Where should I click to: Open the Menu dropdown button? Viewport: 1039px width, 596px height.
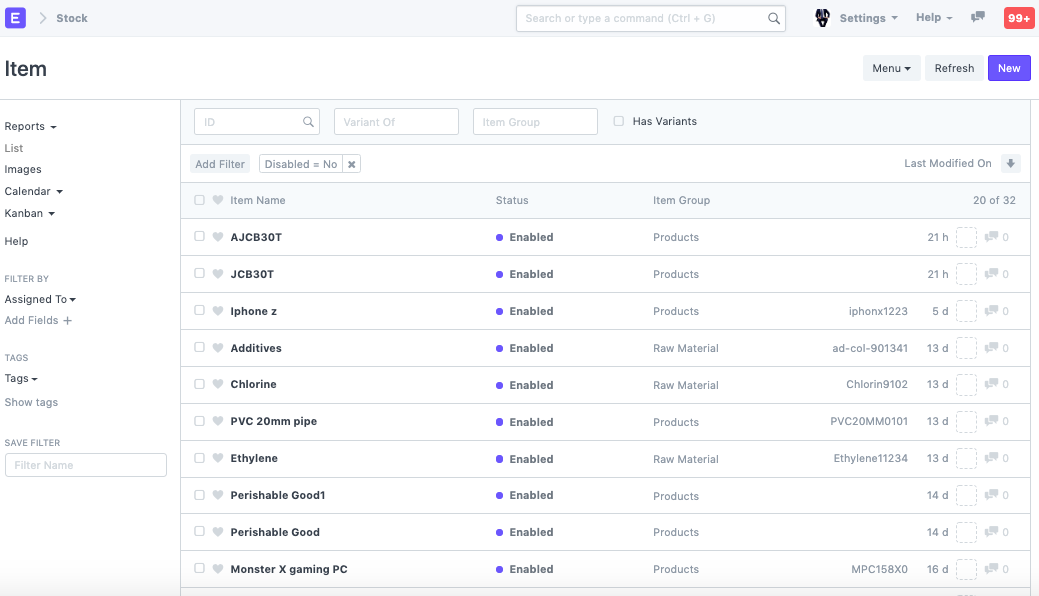891,68
